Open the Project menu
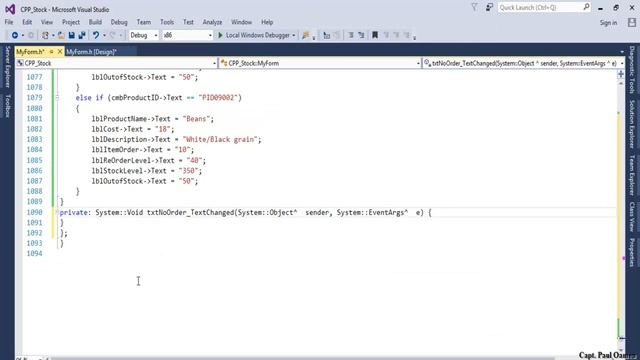 point(71,22)
